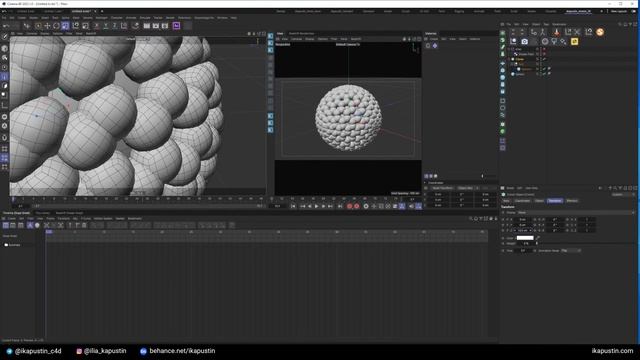Open the Simulate menu
This screenshot has height=360, width=640.
pyautogui.click(x=145, y=18)
